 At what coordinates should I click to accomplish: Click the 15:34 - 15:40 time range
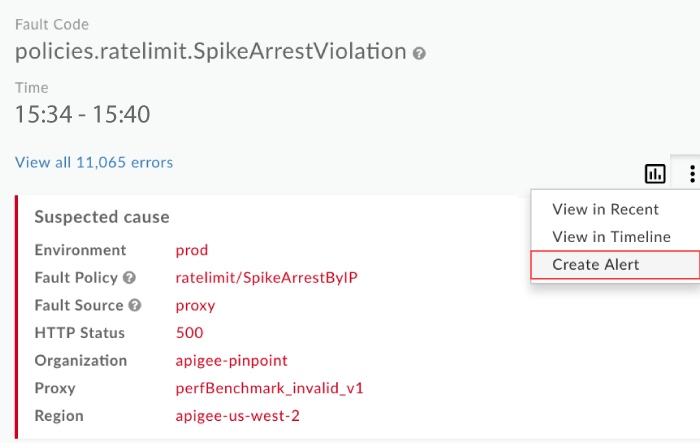[x=82, y=115]
